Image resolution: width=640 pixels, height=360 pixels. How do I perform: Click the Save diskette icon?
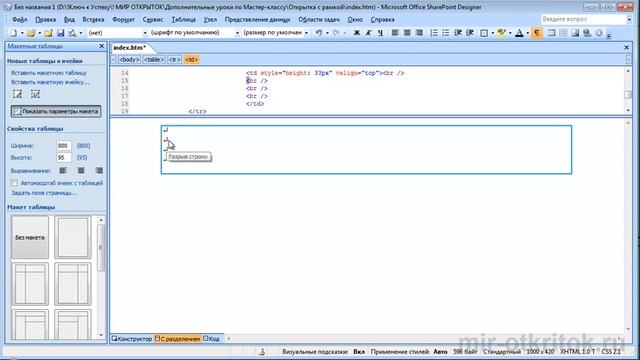(x=60, y=33)
